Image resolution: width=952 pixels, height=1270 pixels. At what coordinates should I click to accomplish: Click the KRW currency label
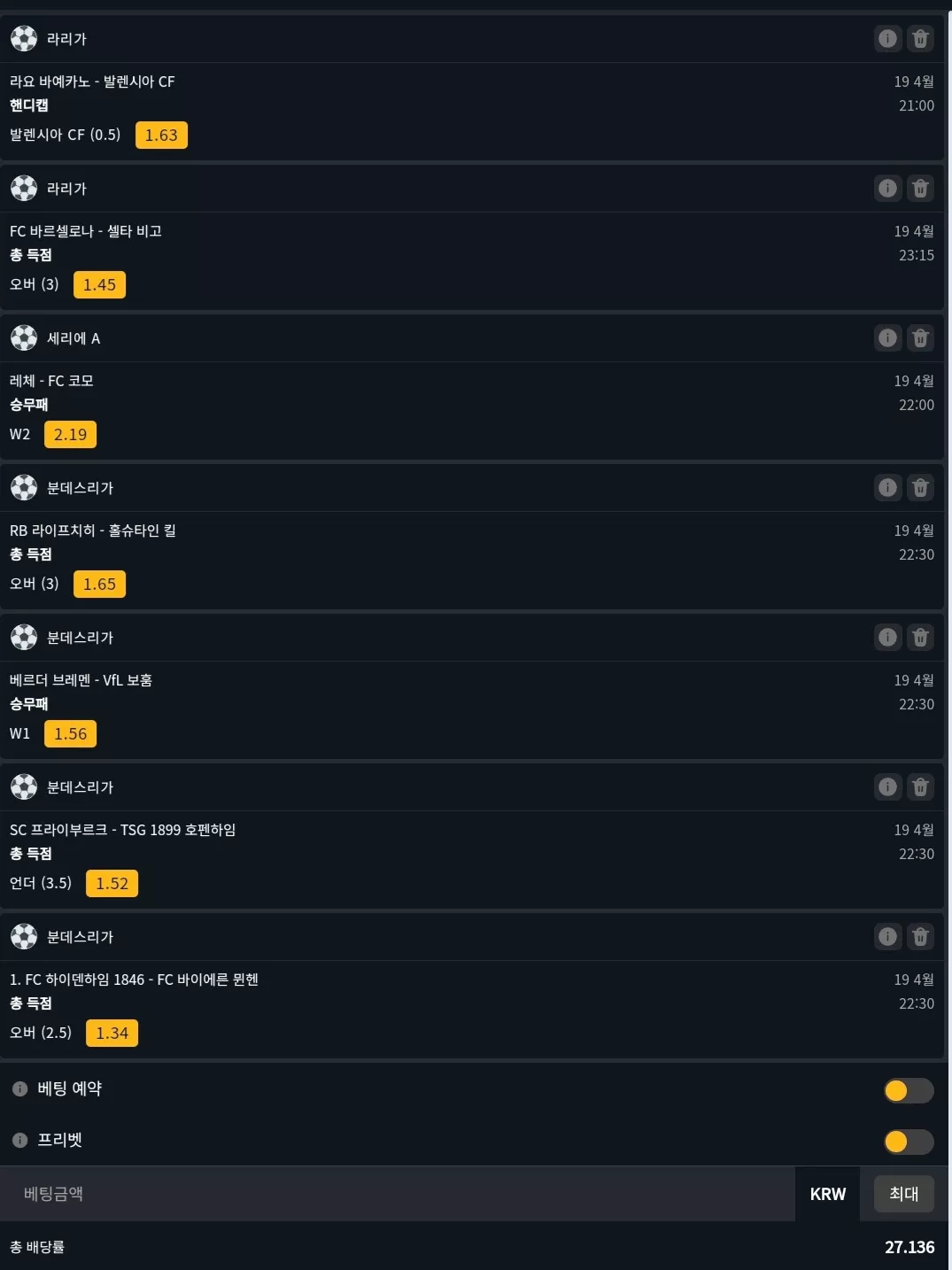828,1194
